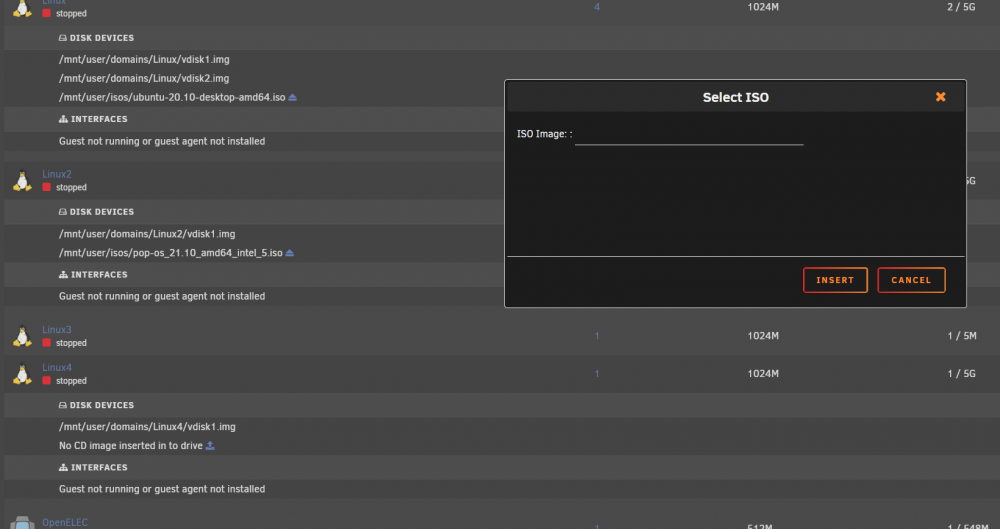The height and width of the screenshot is (529, 1000).
Task: Click the 'Select ISO' dialog title
Action: coord(735,98)
